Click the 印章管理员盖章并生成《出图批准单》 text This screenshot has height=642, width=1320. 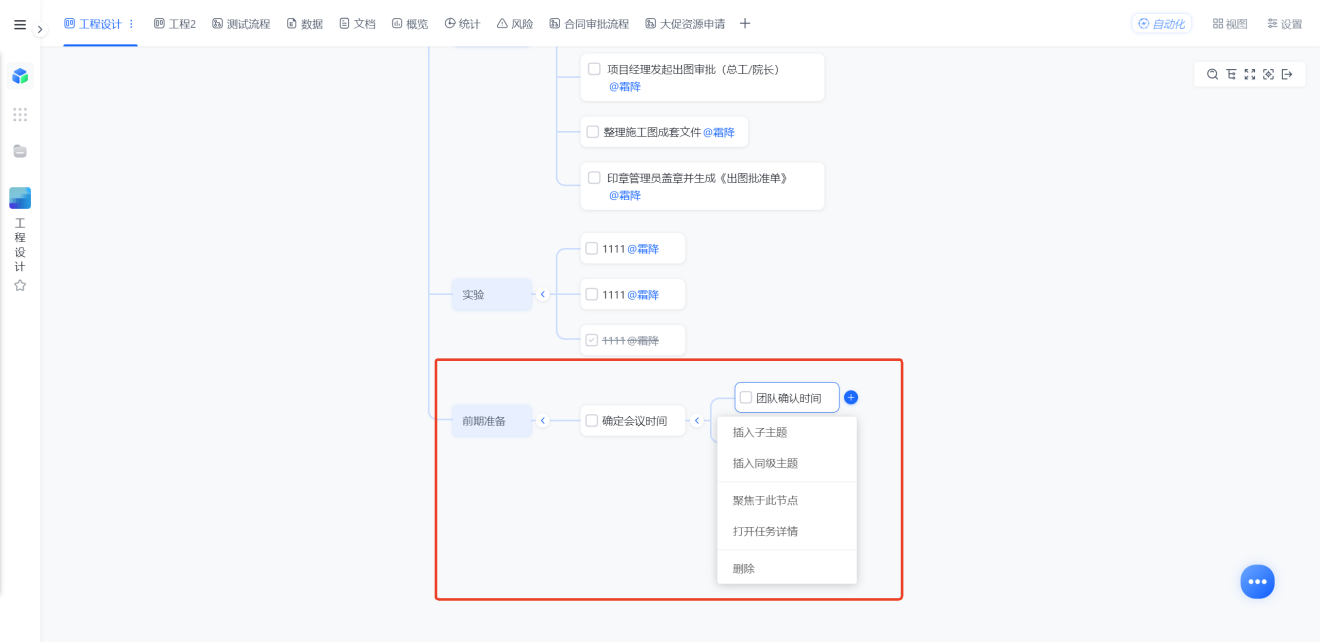[x=697, y=178]
